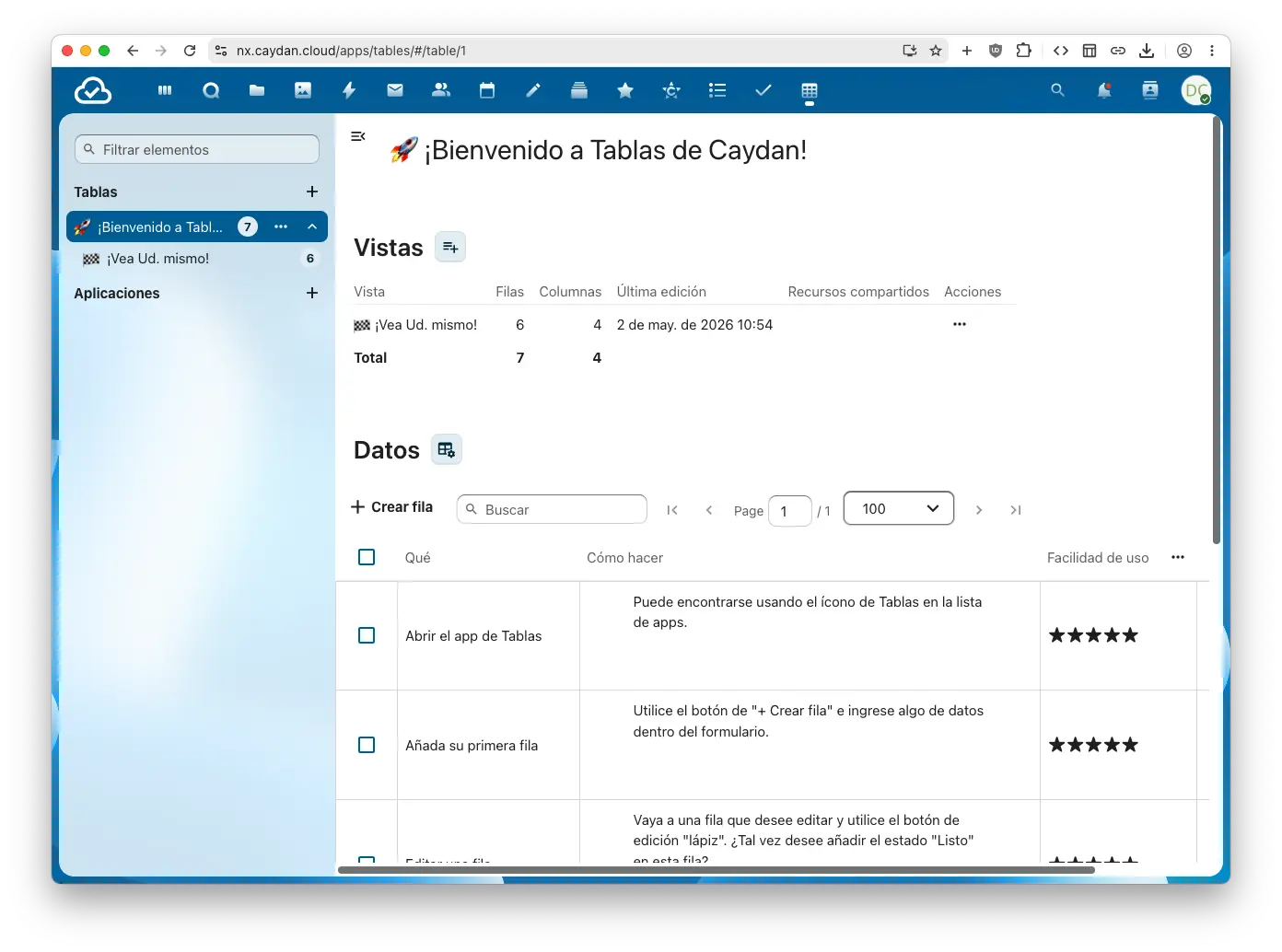Open the contacts menu icon in header

tap(1150, 90)
